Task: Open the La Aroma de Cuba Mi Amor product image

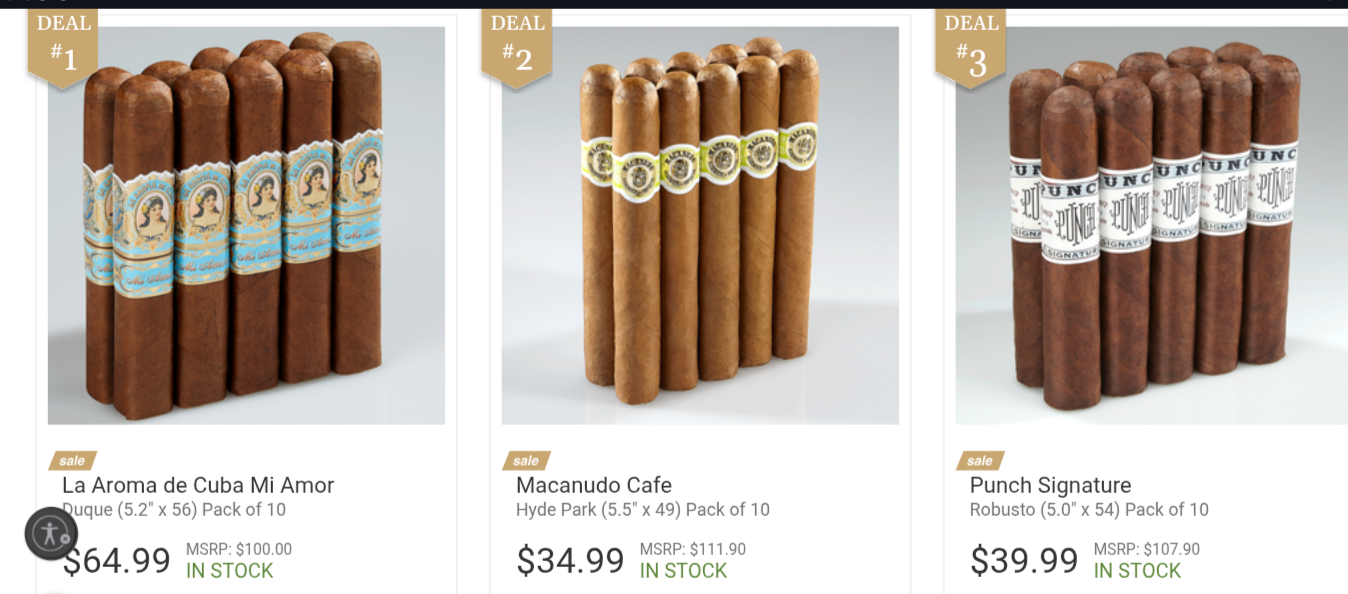Action: coord(246,225)
